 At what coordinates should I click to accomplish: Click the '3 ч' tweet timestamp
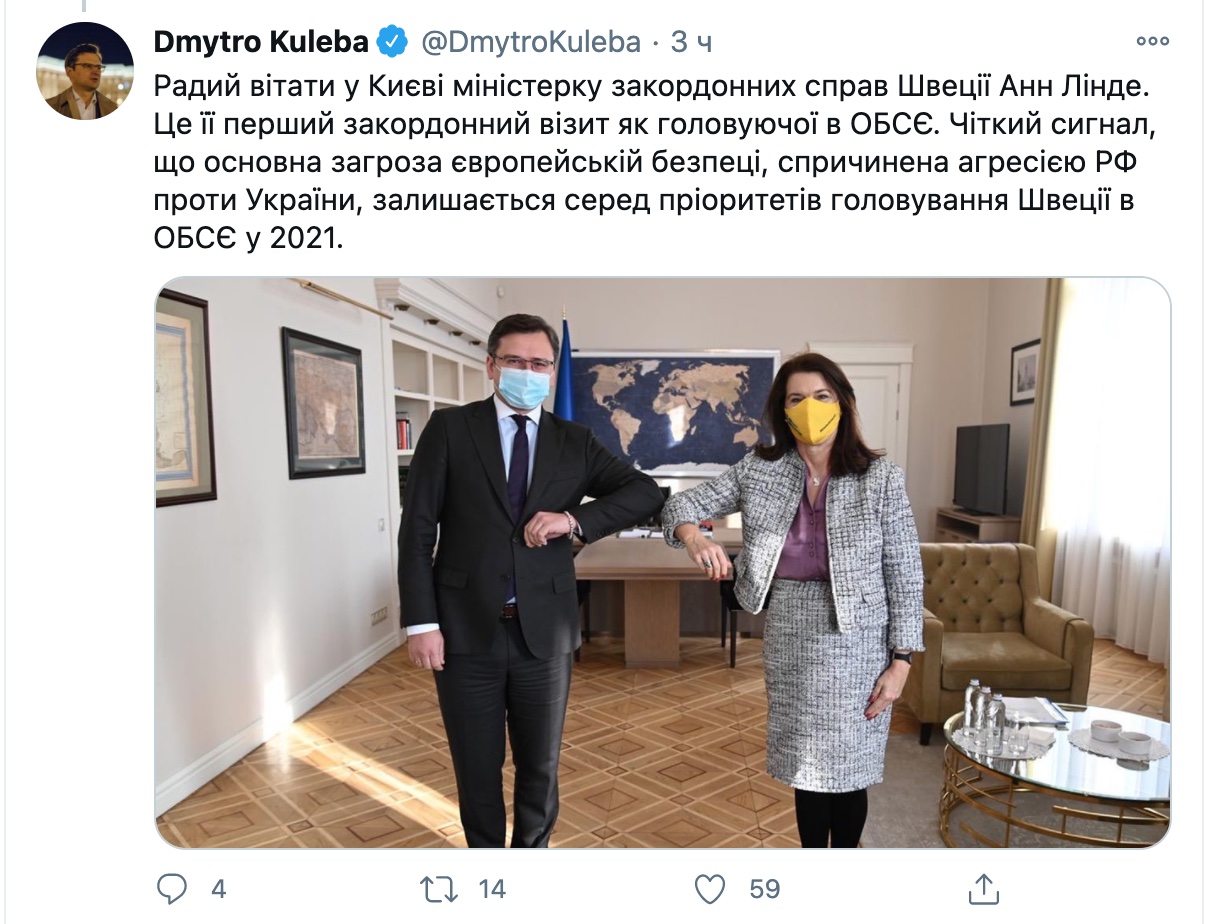(x=691, y=42)
